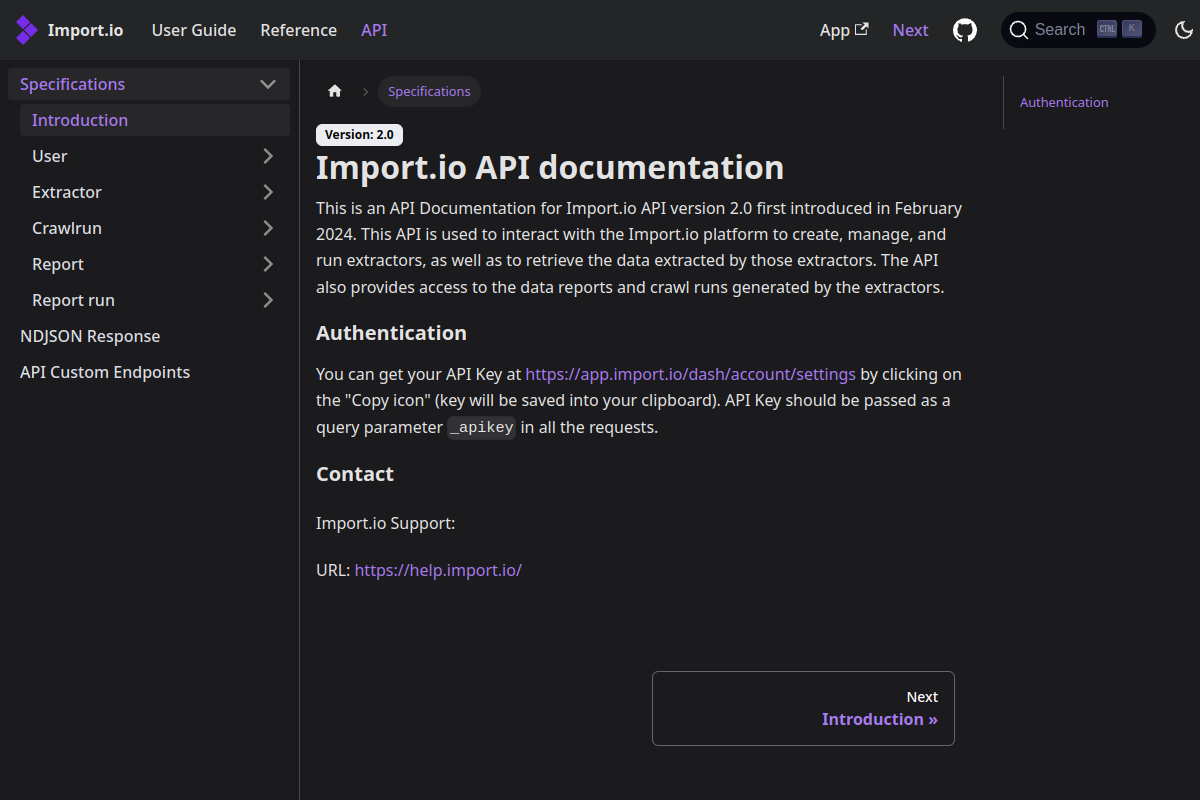The width and height of the screenshot is (1200, 800).
Task: Click the _apikey inline code text
Action: pyautogui.click(x=482, y=427)
